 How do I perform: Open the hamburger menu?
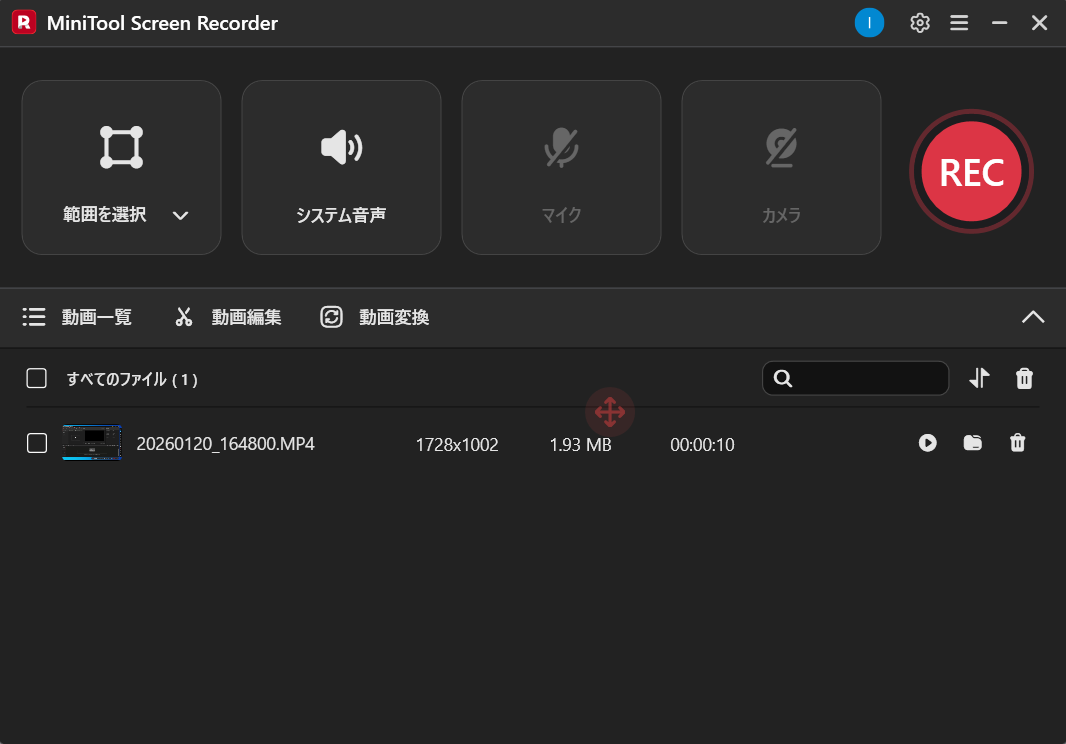(959, 22)
